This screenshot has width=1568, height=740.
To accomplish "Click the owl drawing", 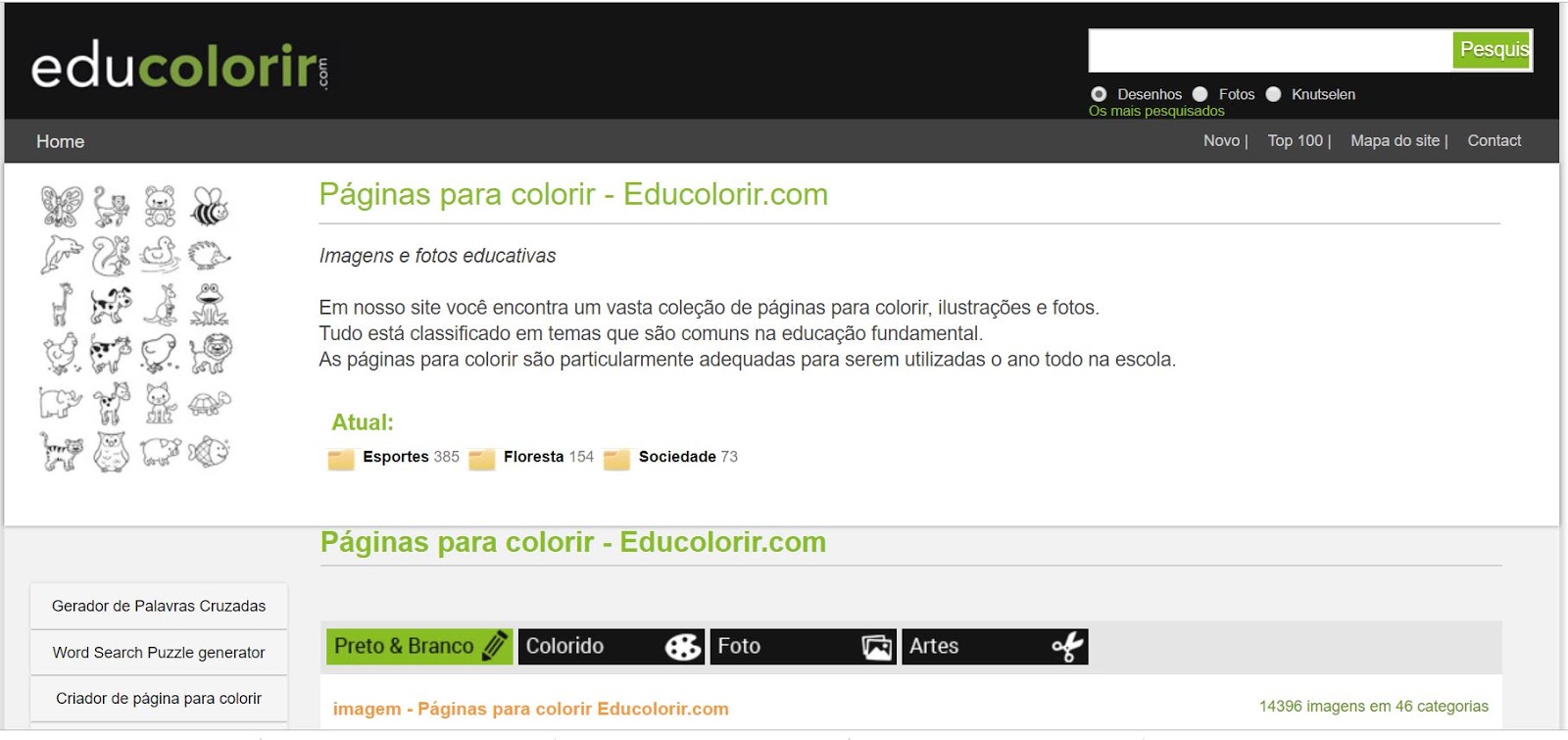I will 111,452.
